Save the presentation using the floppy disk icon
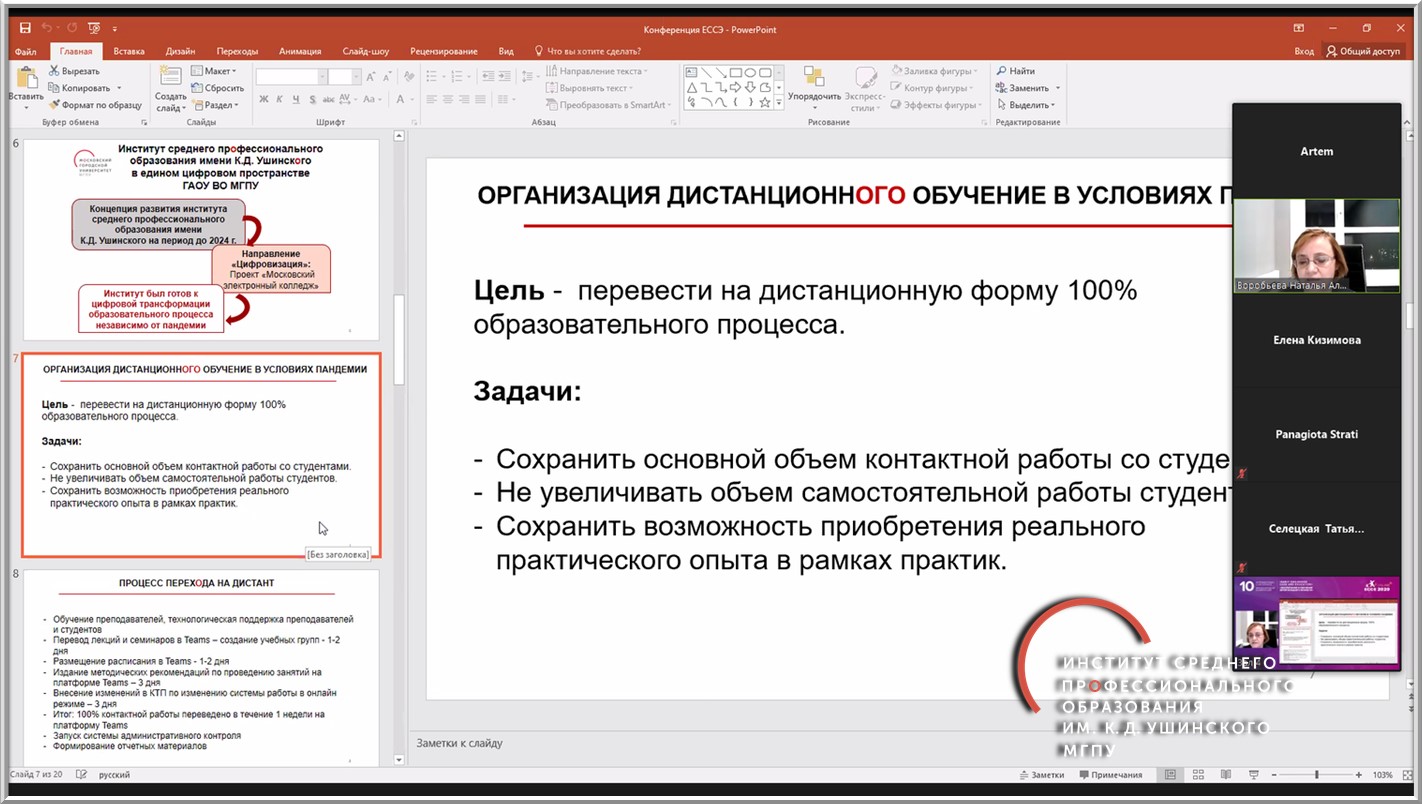1422x804 pixels. click(25, 29)
